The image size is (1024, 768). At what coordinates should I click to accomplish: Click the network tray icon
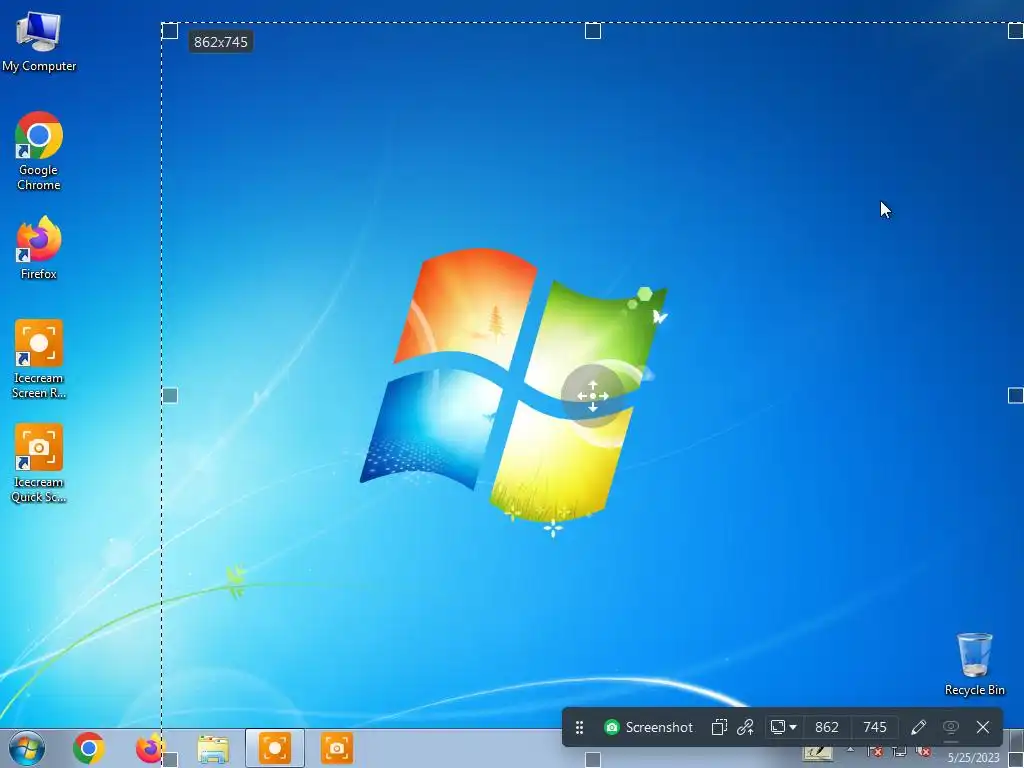click(x=899, y=752)
